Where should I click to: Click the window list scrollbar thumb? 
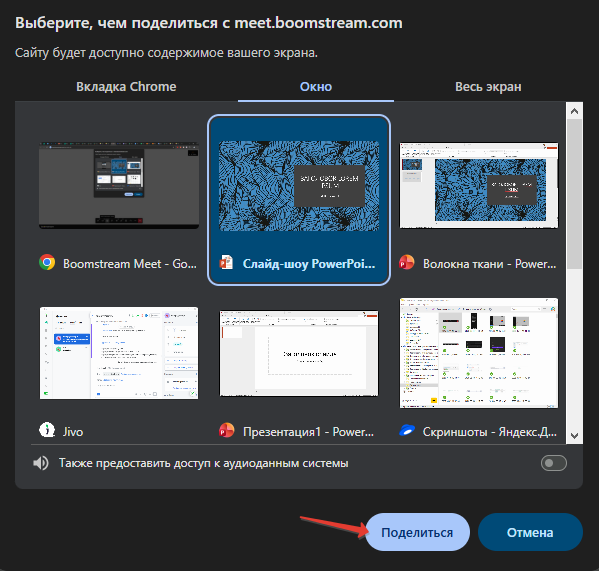(574, 194)
